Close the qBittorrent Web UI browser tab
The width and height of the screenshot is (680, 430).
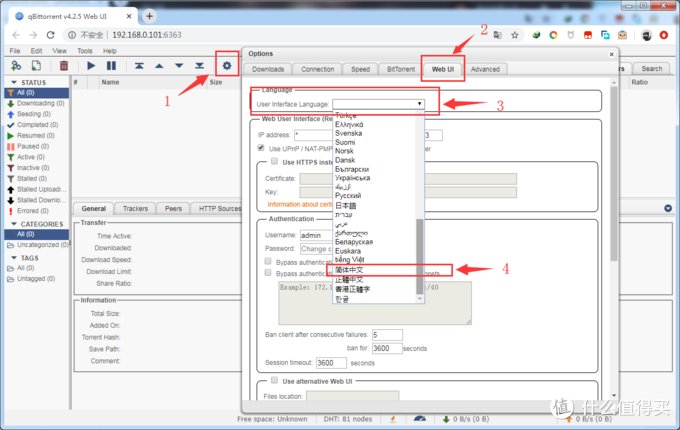pos(129,16)
